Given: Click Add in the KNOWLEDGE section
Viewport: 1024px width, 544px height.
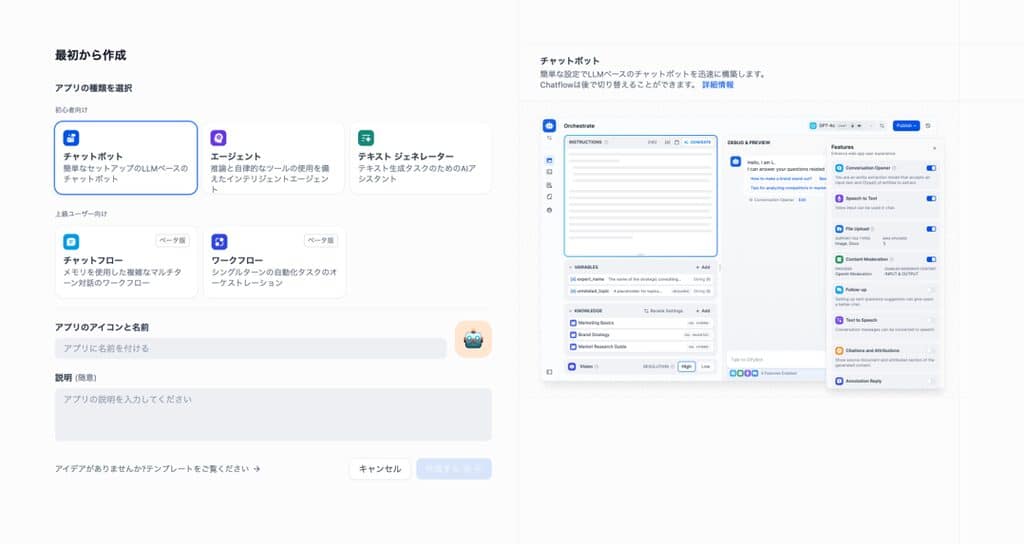Looking at the screenshot, I should point(703,311).
